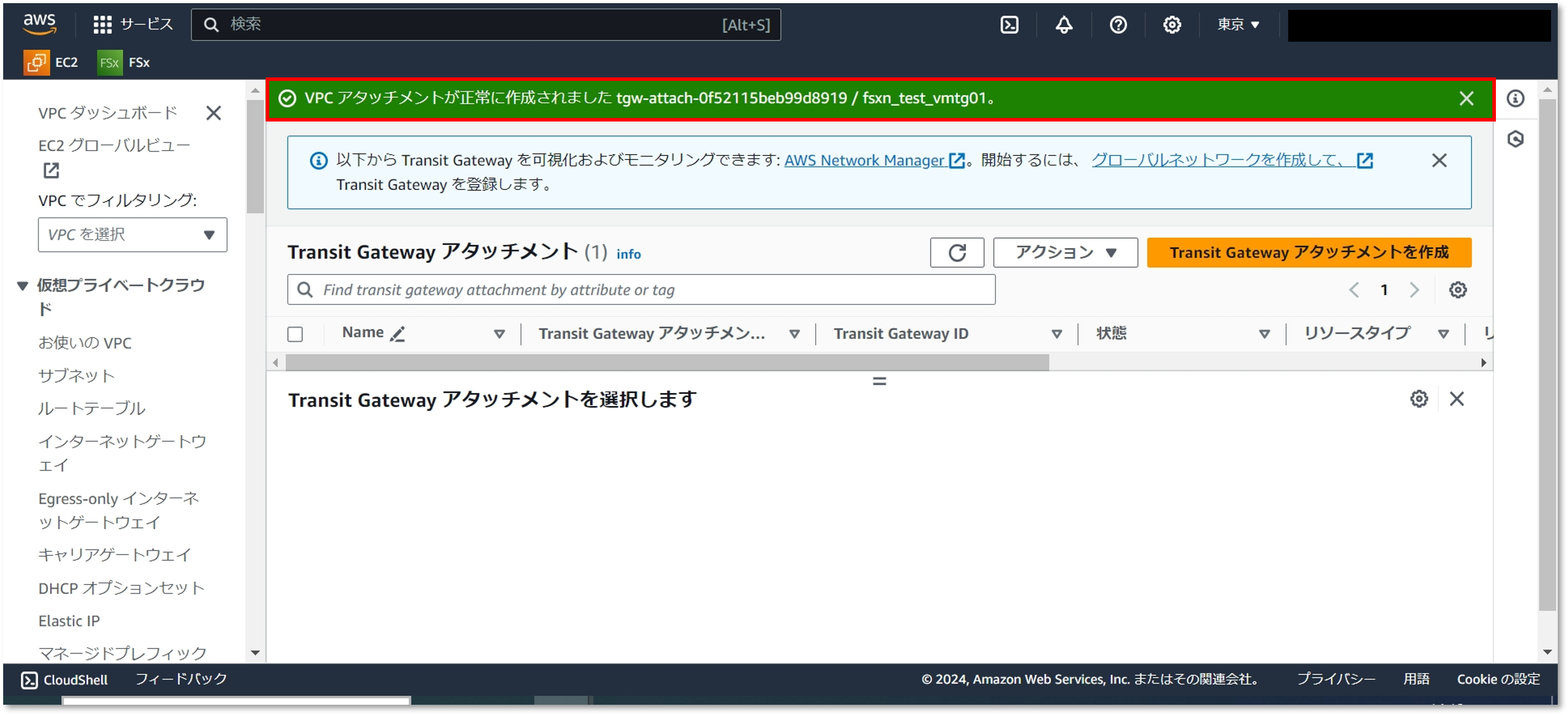Image resolution: width=1568 pixels, height=715 pixels.
Task: Open Cookie の設定 in footer
Action: (1498, 679)
